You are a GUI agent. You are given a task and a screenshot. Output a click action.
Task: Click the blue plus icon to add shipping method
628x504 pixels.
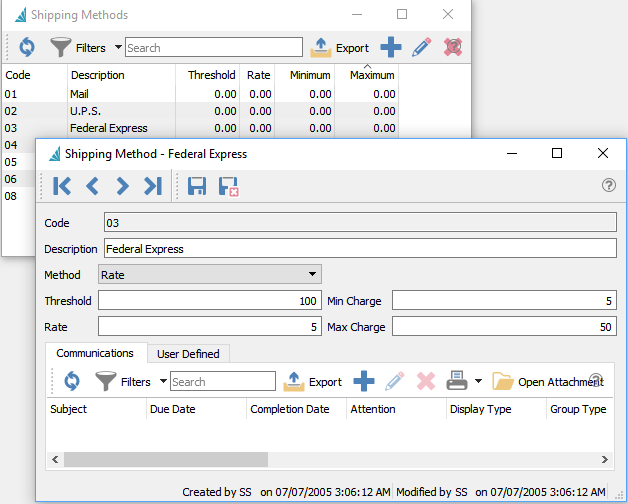coord(391,47)
